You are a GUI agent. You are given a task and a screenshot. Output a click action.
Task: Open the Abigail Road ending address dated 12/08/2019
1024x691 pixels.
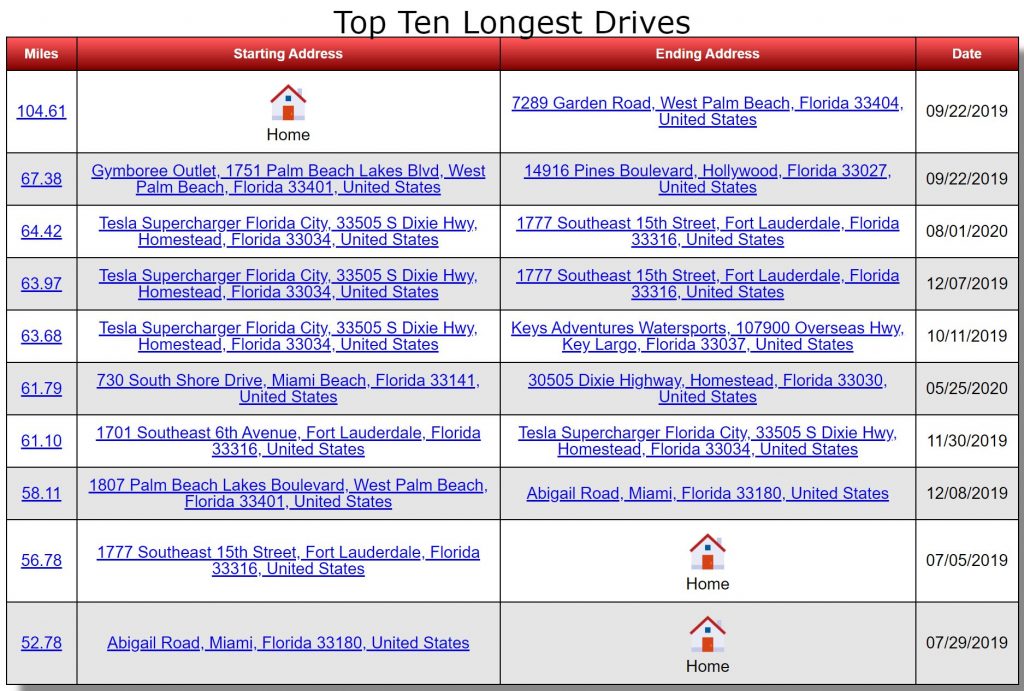pos(707,493)
